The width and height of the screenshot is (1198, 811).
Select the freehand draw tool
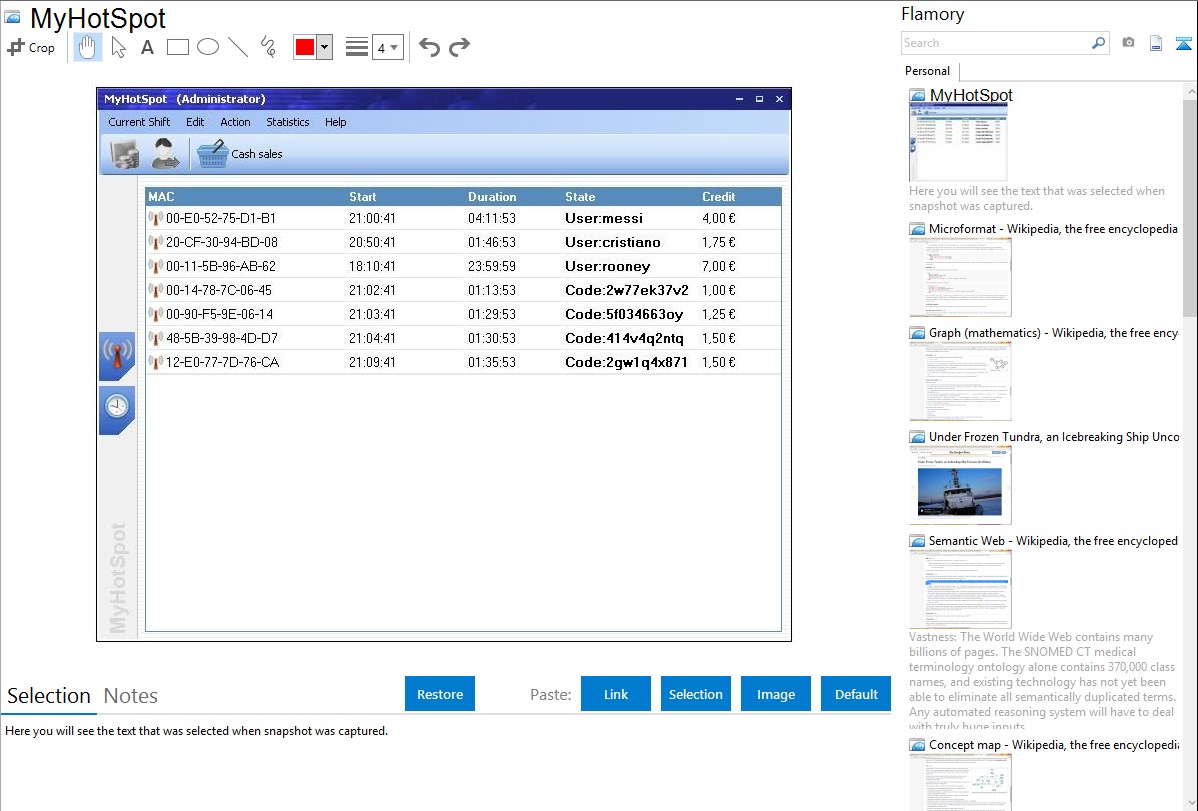pyautogui.click(x=268, y=47)
